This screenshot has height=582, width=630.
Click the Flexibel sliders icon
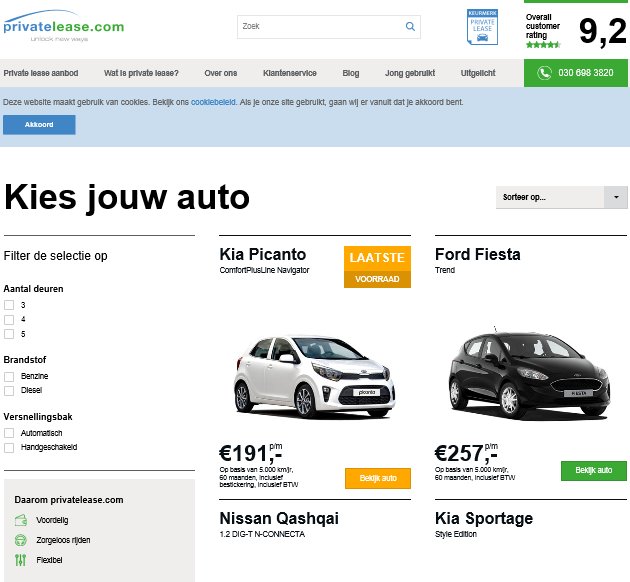point(21,560)
